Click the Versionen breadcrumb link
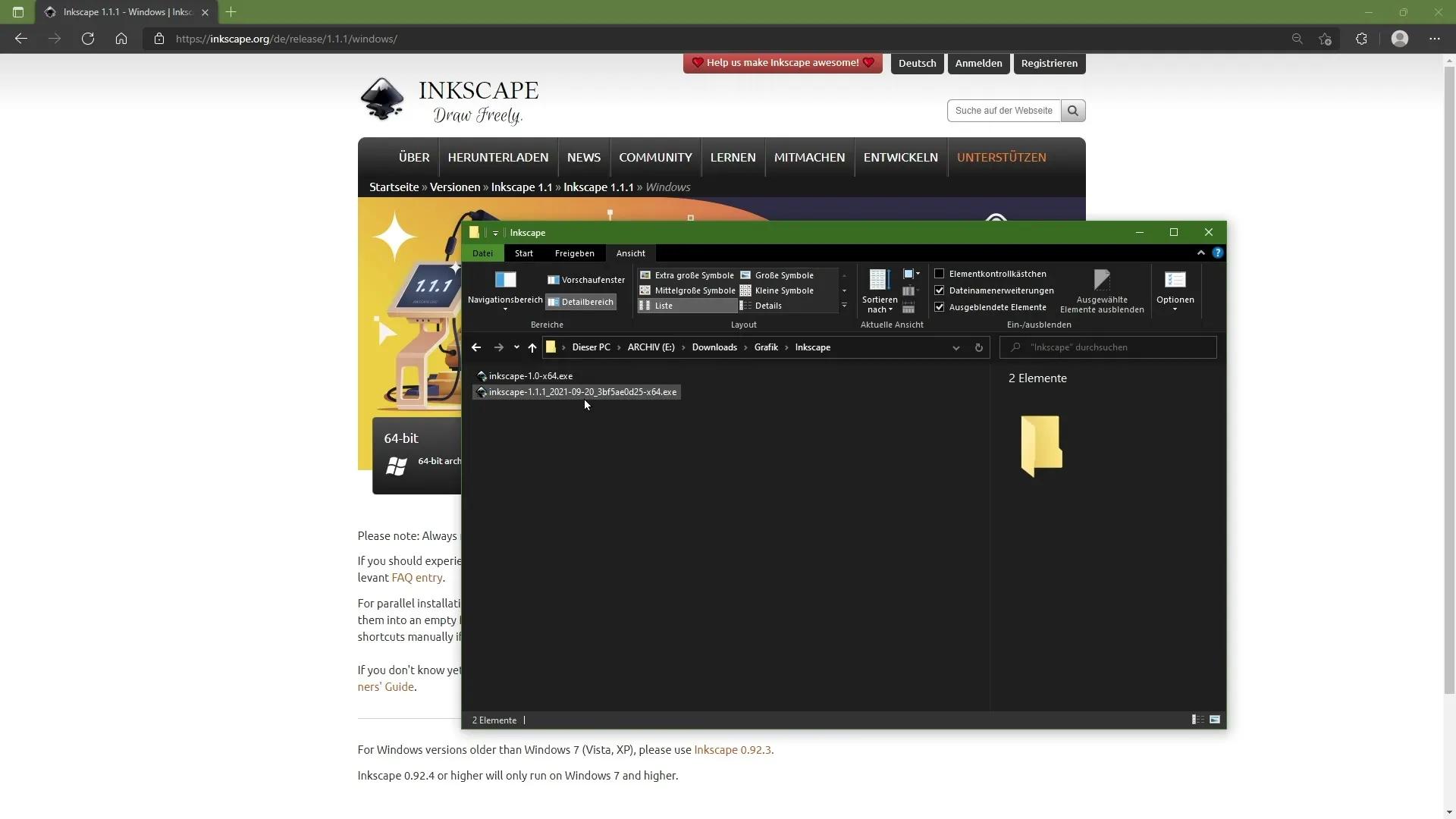Screen dimensions: 1456x819 (455, 187)
